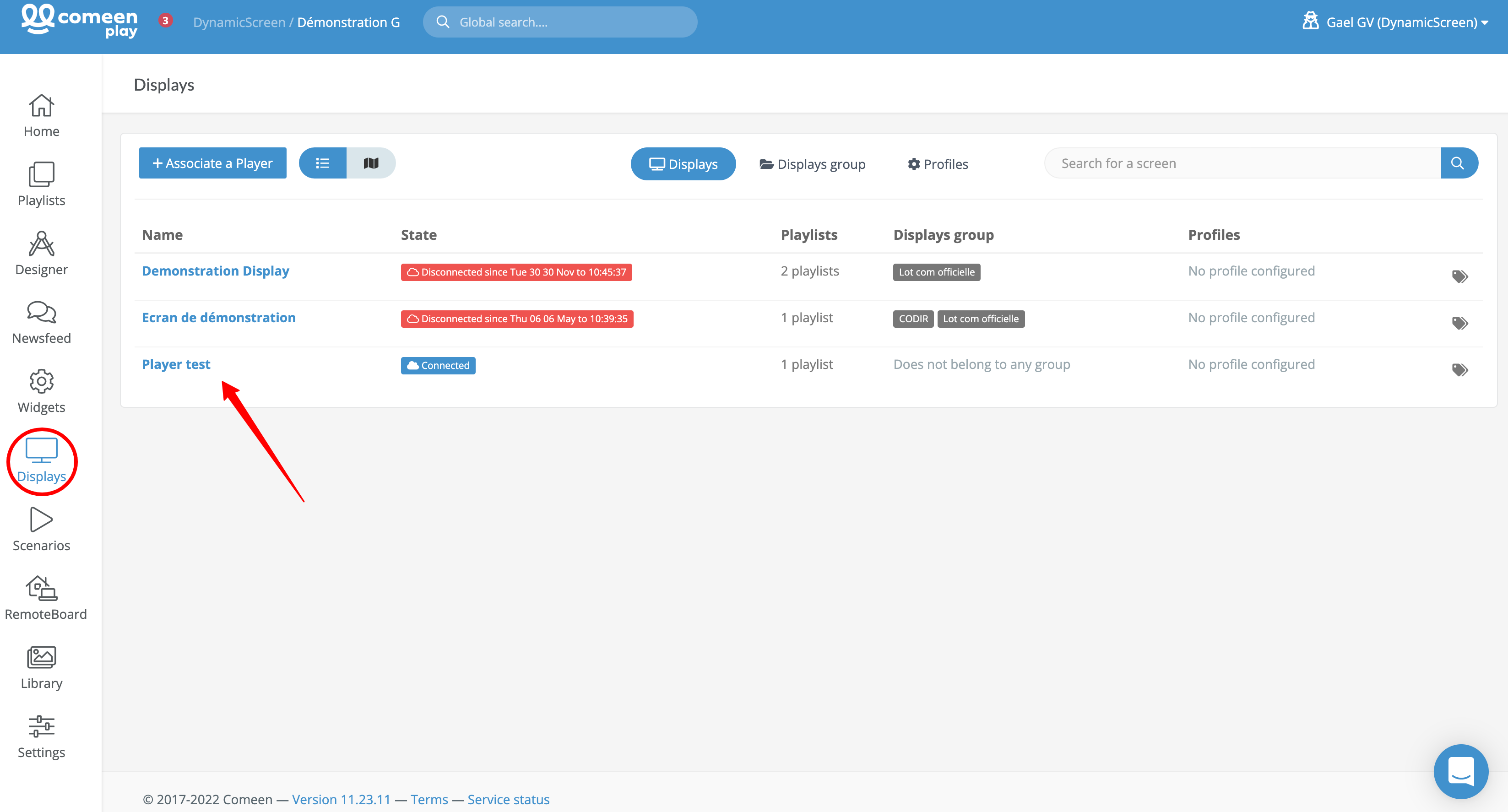Switch to map view of displays
The height and width of the screenshot is (812, 1508).
(x=371, y=163)
